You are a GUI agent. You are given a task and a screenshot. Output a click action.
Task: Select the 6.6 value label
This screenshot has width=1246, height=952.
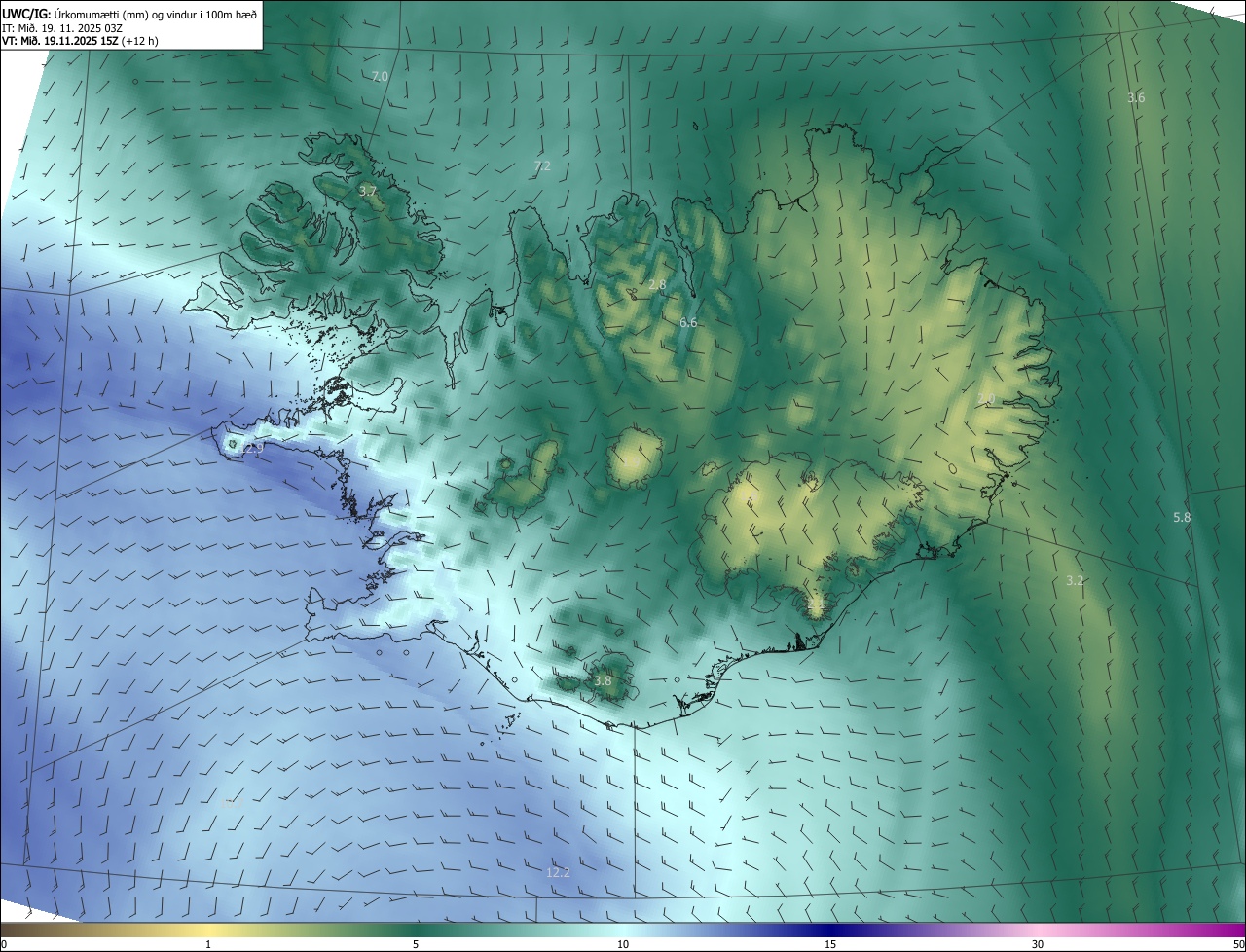(x=688, y=322)
